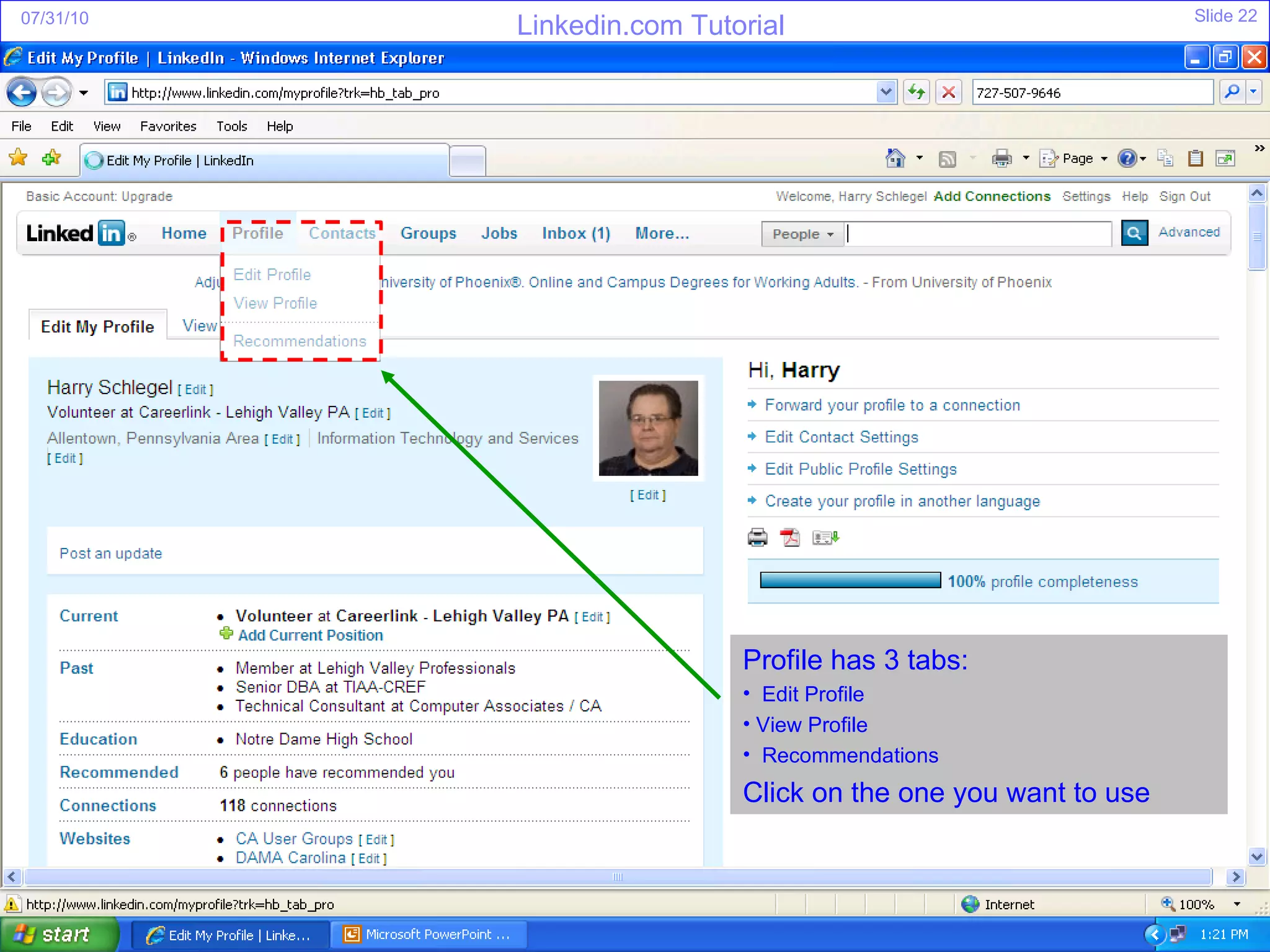Viewport: 1270px width, 952px height.
Task: Open the new blank tab button
Action: 468,161
